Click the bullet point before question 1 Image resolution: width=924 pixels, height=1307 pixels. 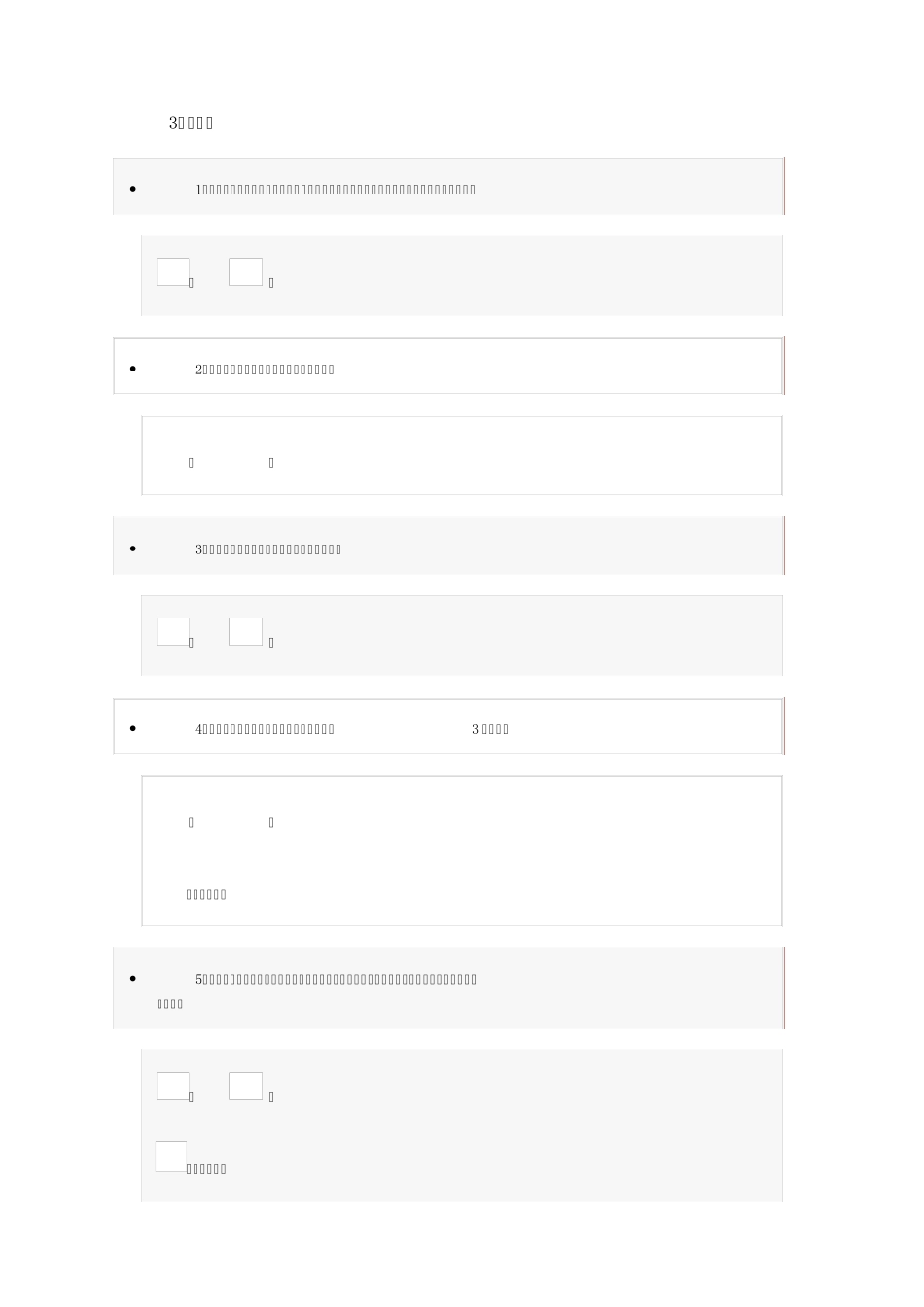(132, 189)
